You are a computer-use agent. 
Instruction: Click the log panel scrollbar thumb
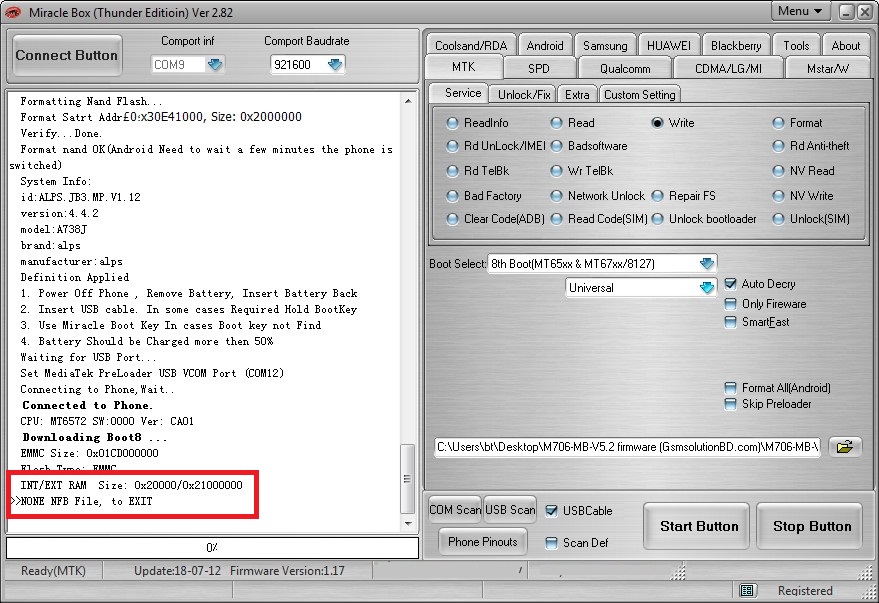point(408,479)
